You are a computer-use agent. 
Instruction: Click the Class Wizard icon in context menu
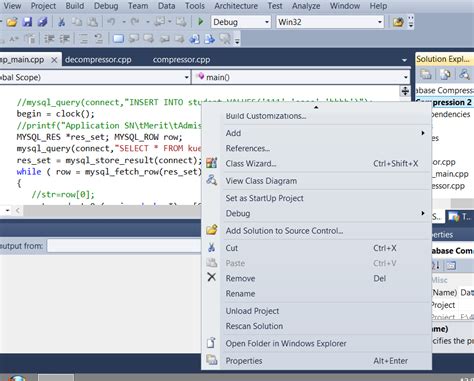click(x=212, y=163)
